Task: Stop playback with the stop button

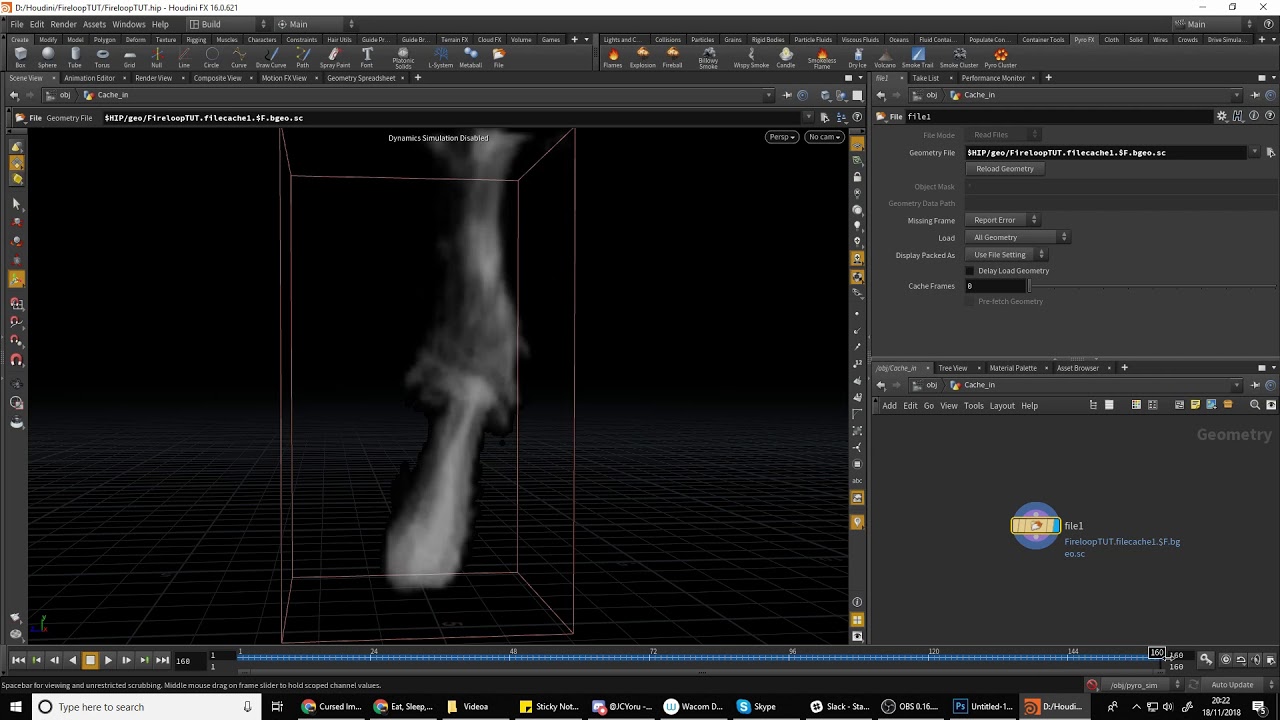Action: 90,660
